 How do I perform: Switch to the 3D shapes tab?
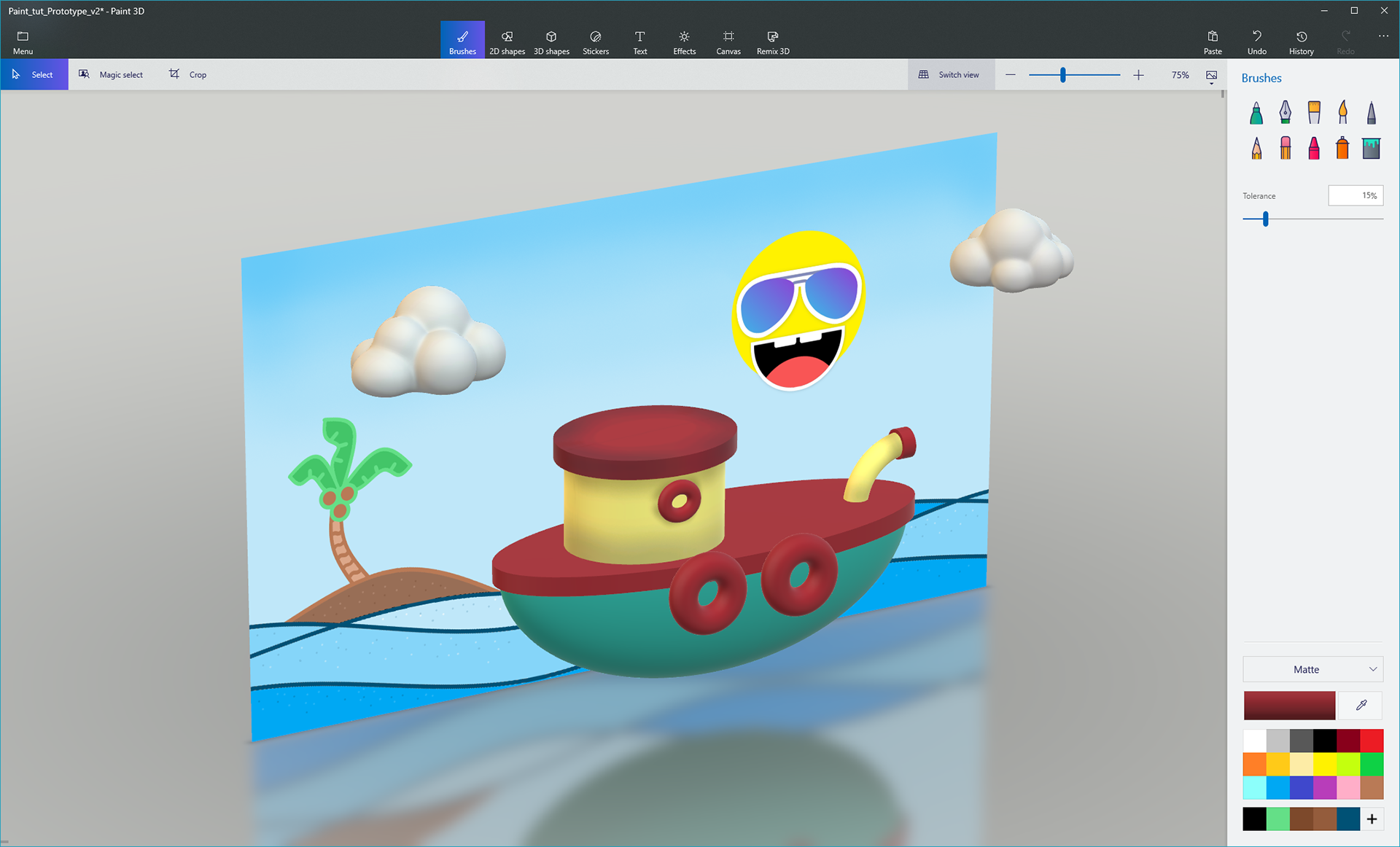coord(551,42)
